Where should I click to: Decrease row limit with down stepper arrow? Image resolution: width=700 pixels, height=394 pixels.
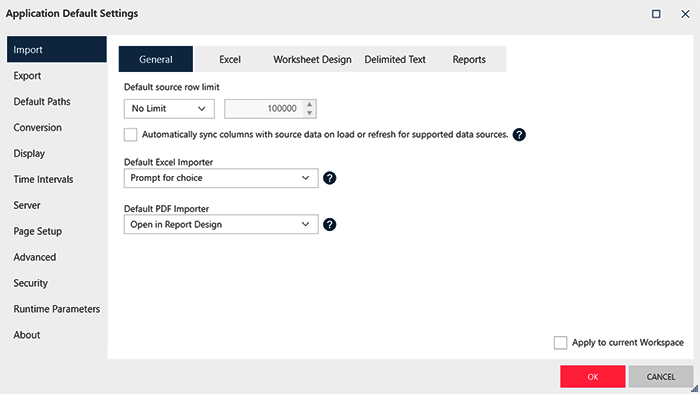pos(309,113)
